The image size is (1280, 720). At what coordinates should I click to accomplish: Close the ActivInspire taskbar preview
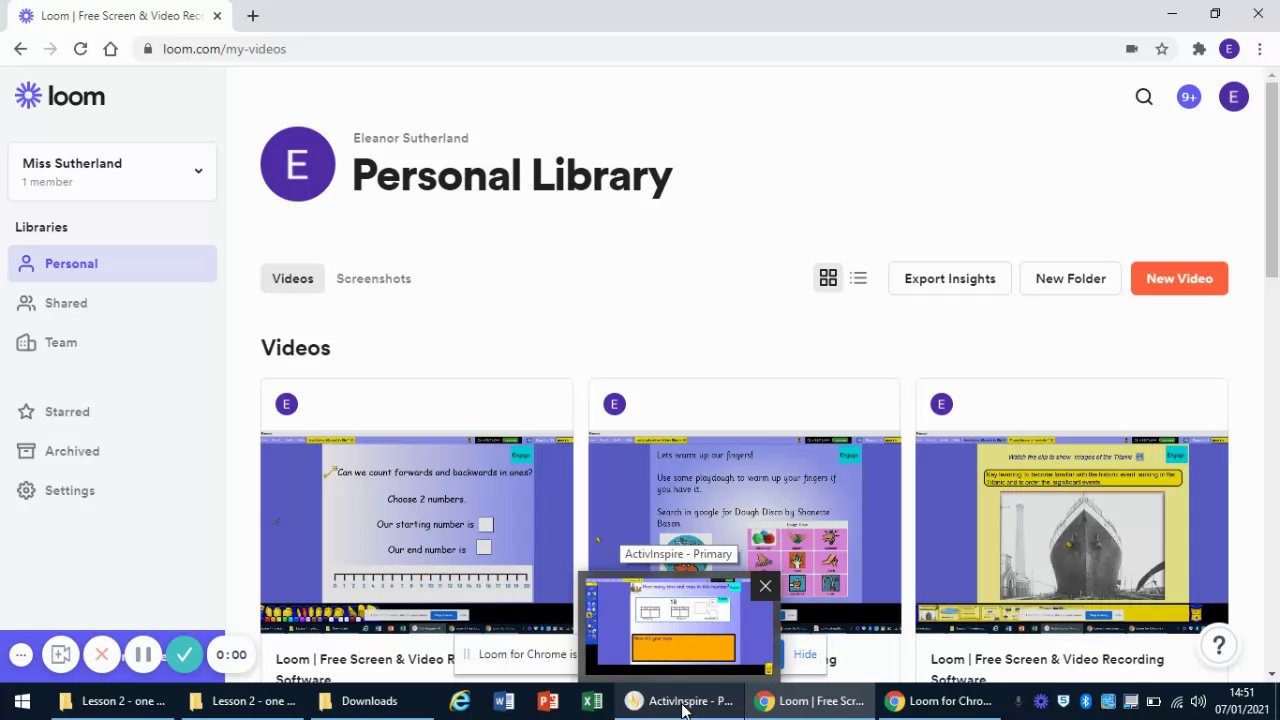coord(765,586)
